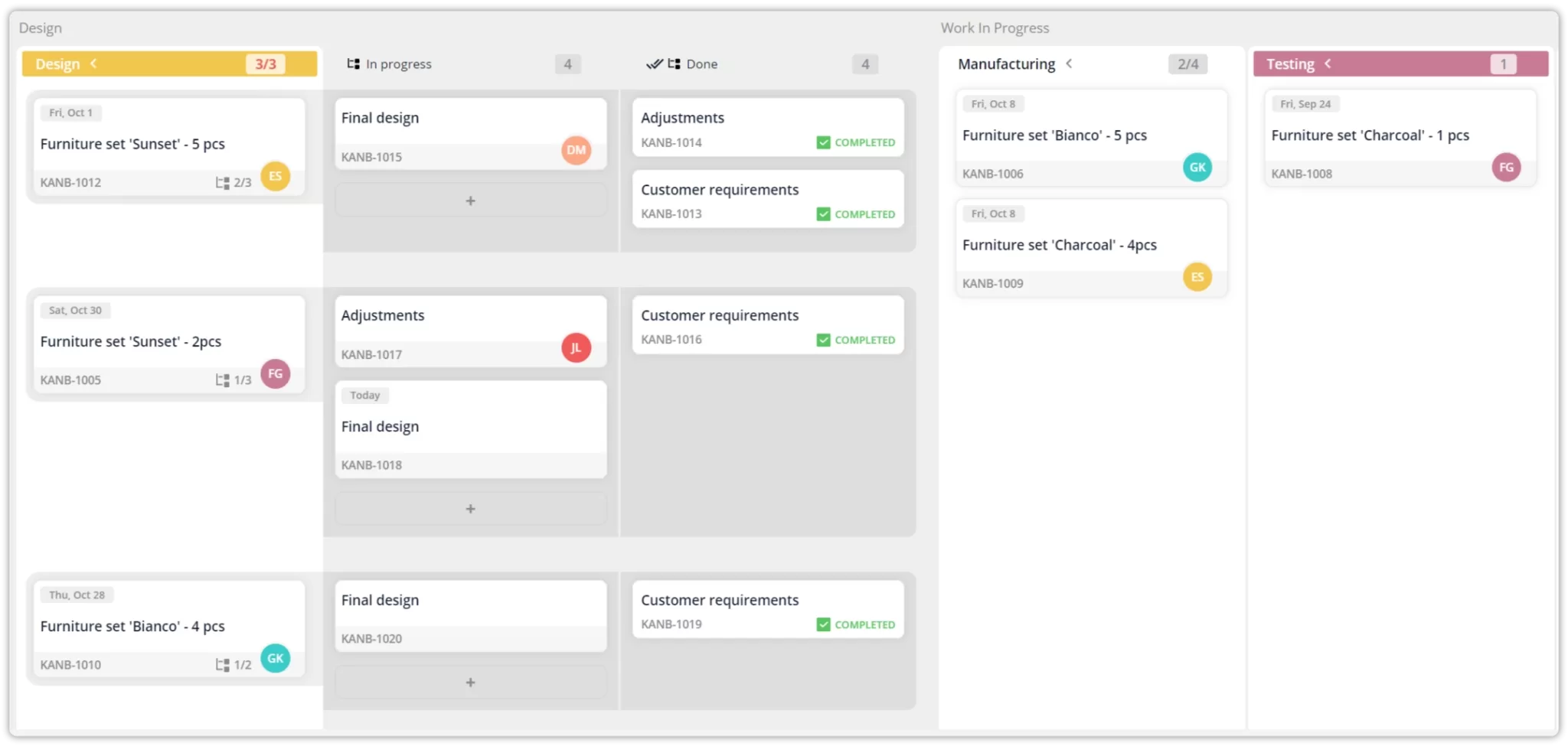This screenshot has height=746, width=1568.
Task: Click Fri, Oct 8 tag on Bianco card
Action: coord(993,104)
